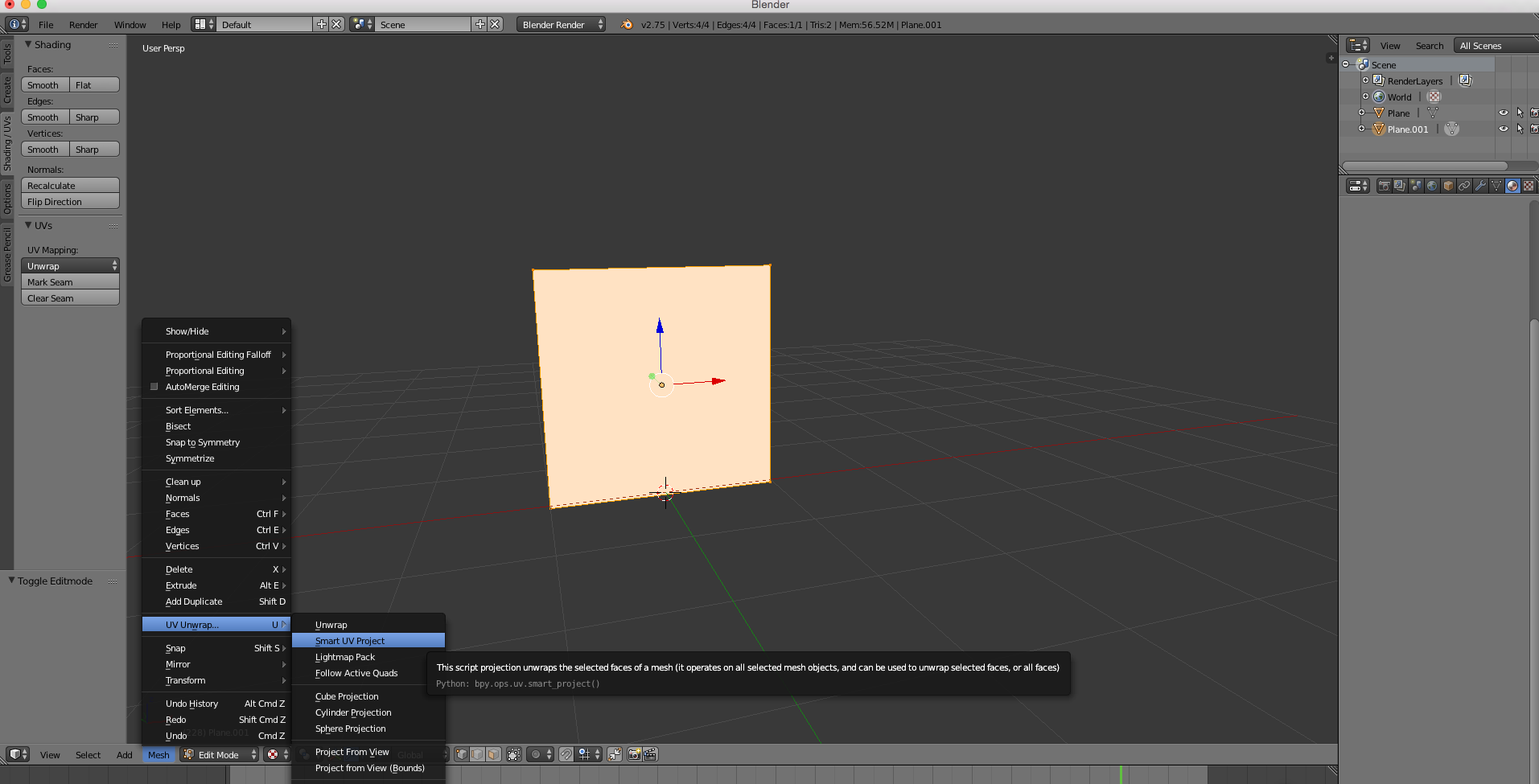Hide Plane.001 using its eye icon
Image resolution: width=1539 pixels, height=784 pixels.
(1503, 129)
